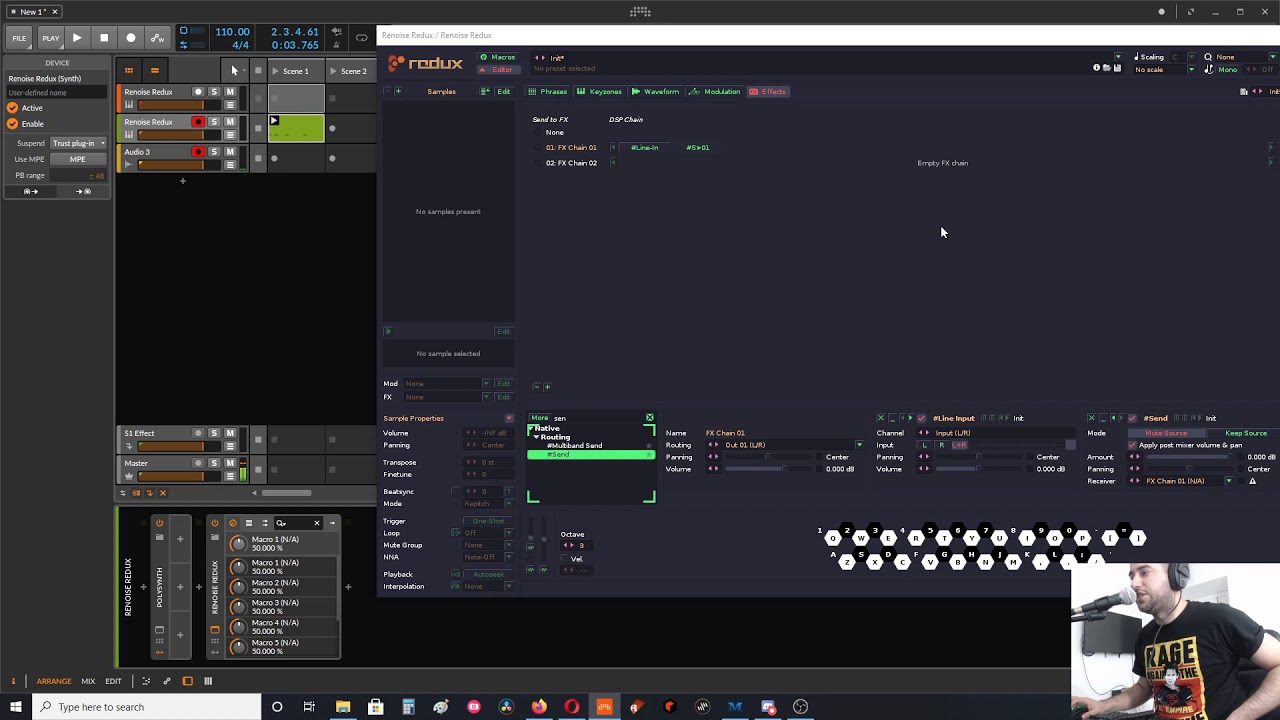Arm global record with the circle button
This screenshot has height=720, width=1280.
click(x=131, y=38)
